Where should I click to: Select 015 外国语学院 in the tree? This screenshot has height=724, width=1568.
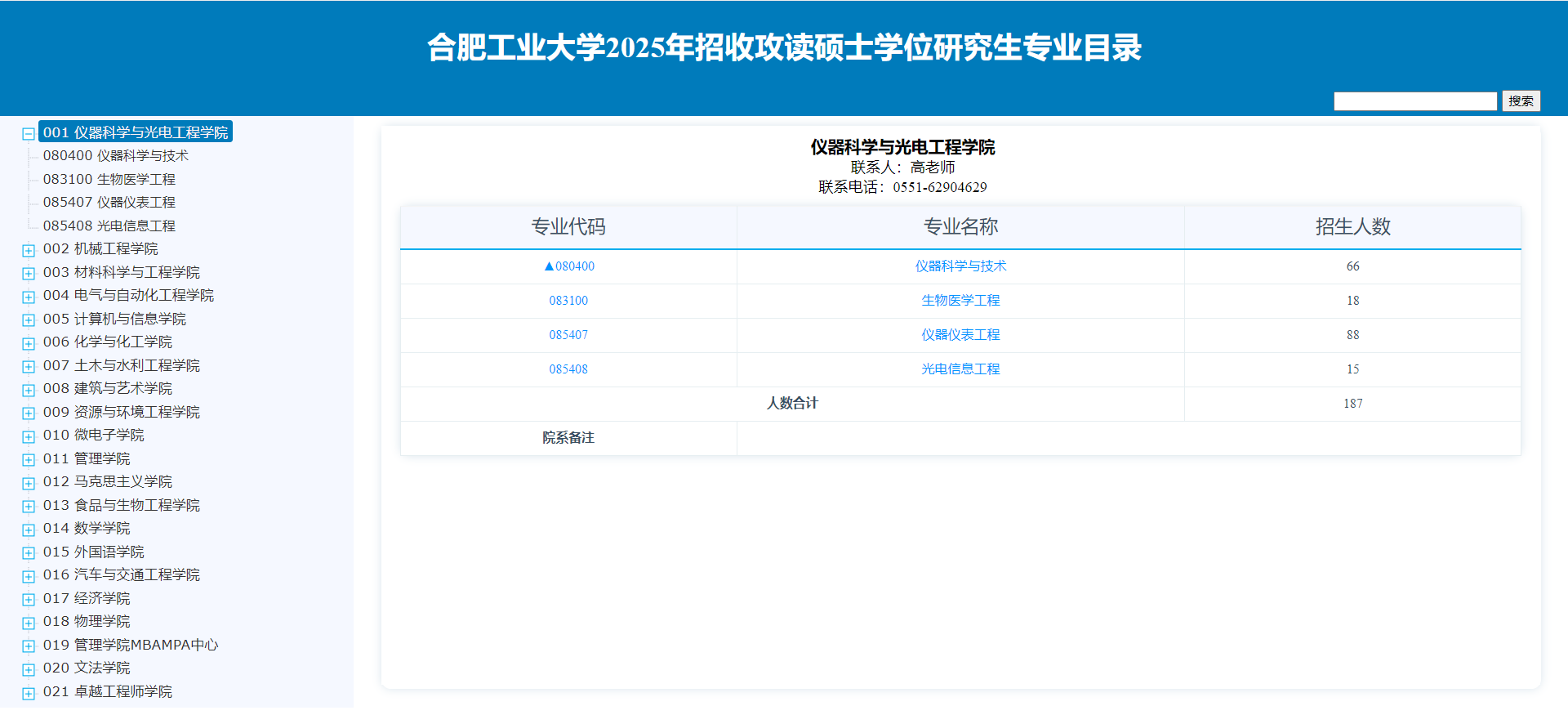(x=94, y=552)
